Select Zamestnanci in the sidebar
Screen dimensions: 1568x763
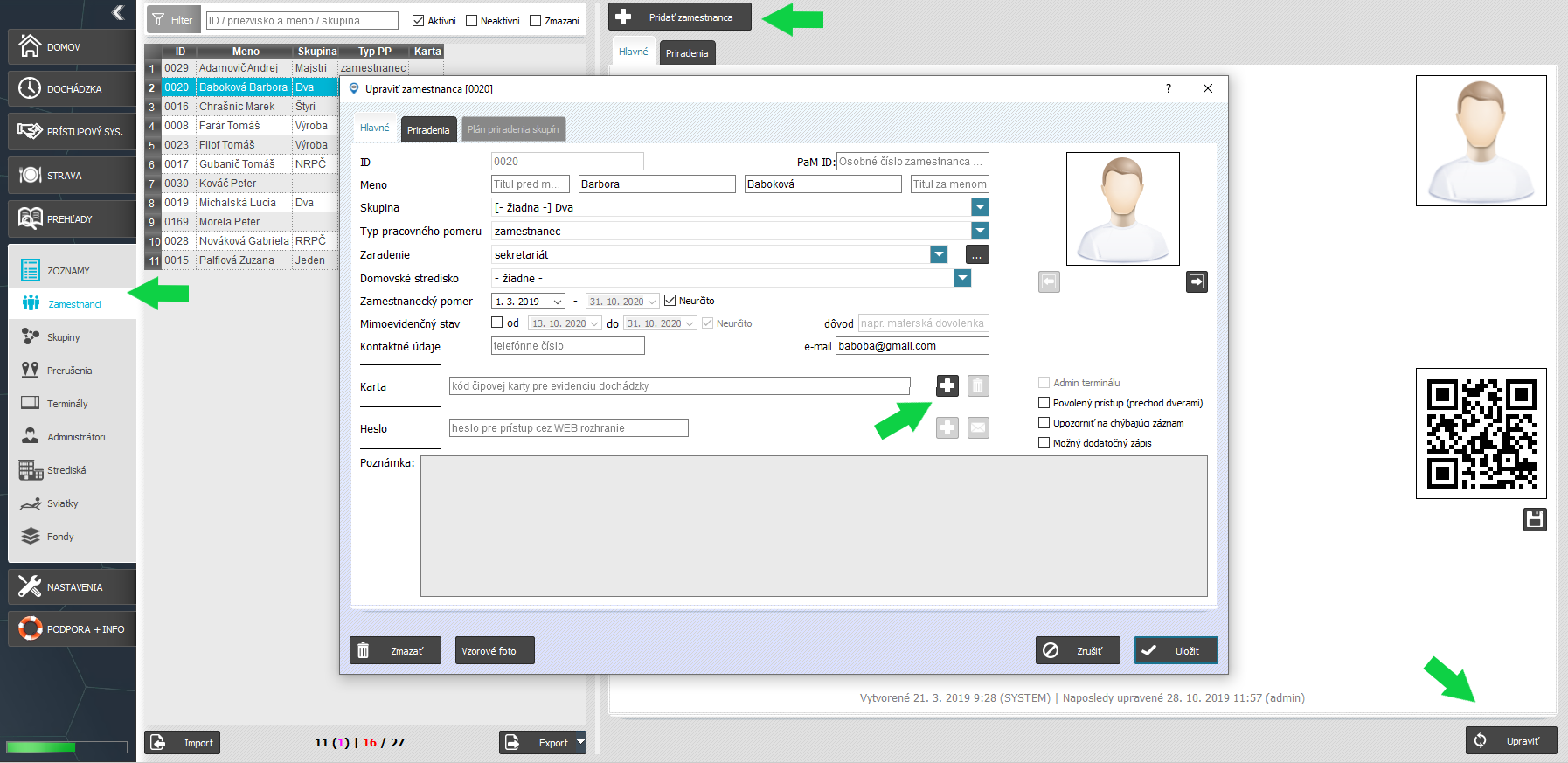pyautogui.click(x=72, y=303)
